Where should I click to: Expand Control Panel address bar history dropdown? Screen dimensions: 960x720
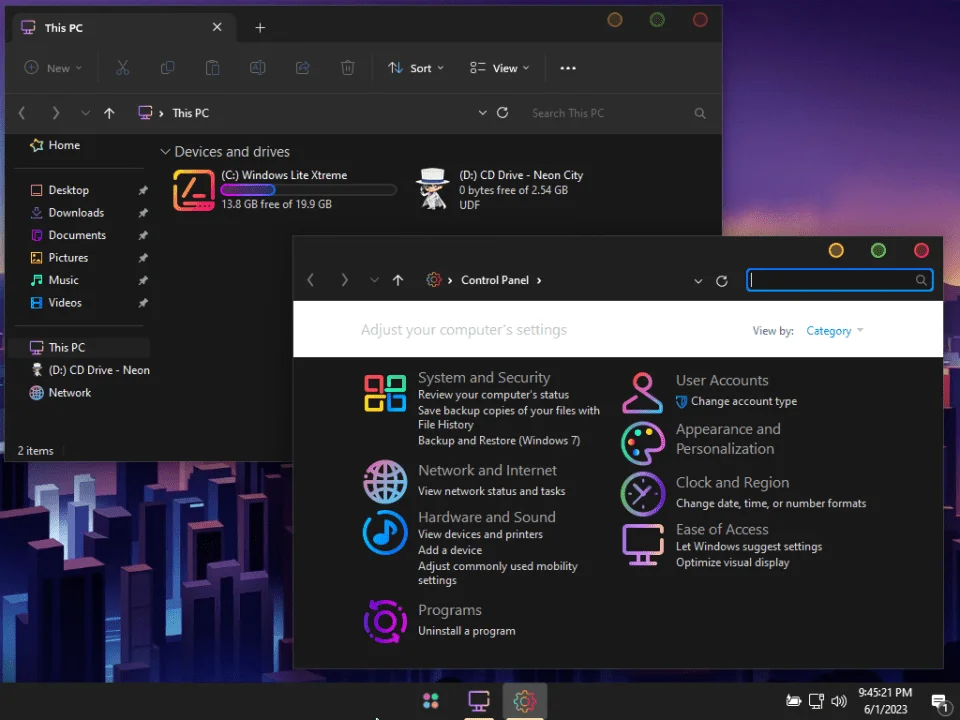pos(698,280)
